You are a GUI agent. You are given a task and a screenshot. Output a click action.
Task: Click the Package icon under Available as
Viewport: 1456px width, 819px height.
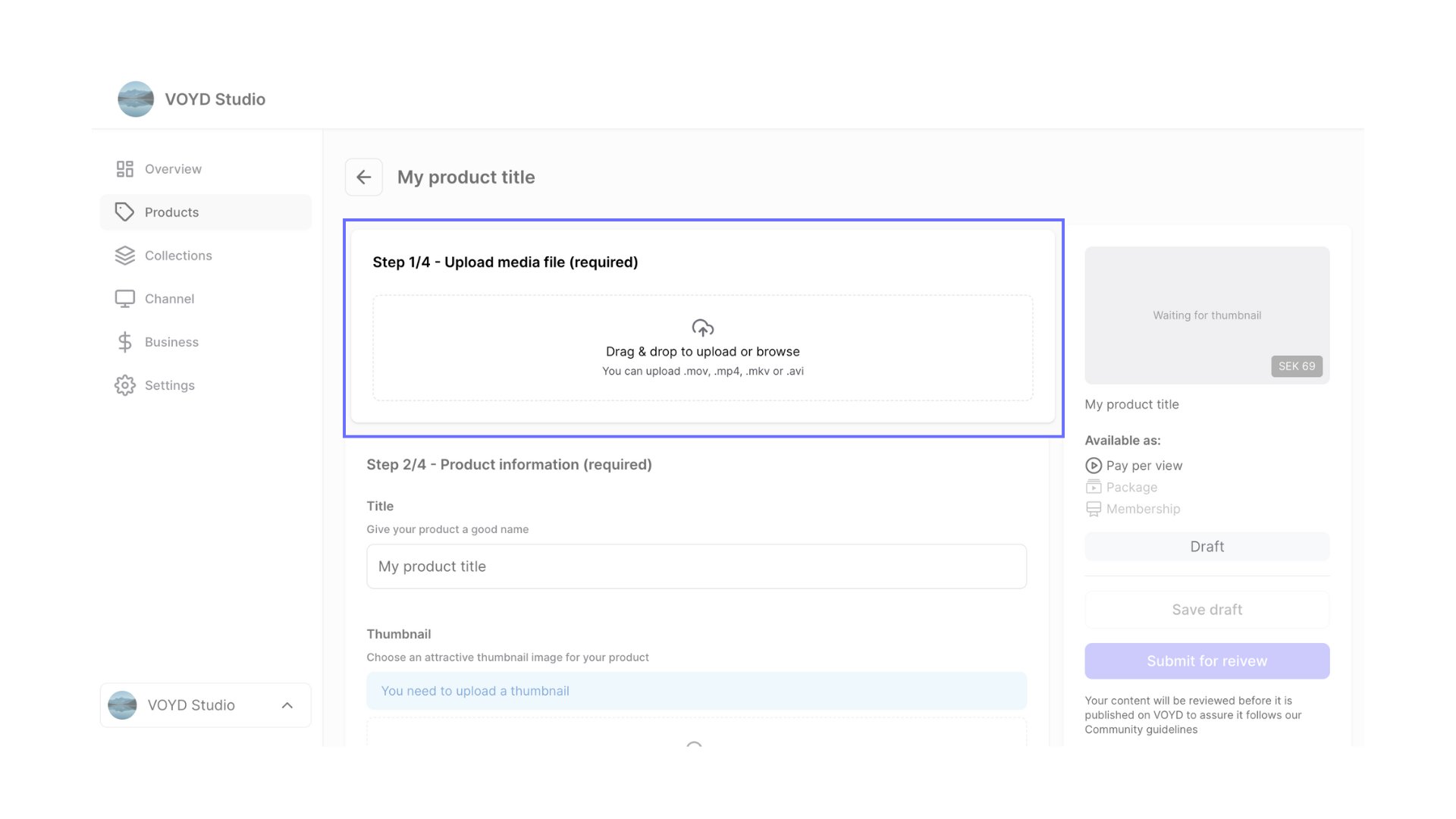(1093, 487)
